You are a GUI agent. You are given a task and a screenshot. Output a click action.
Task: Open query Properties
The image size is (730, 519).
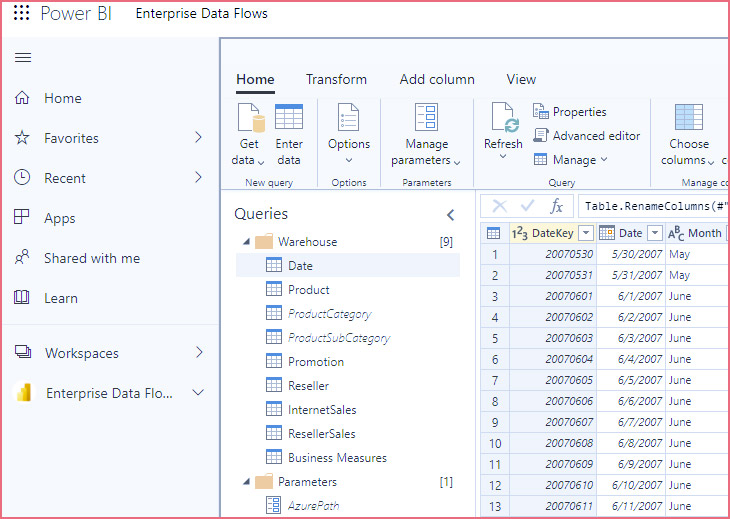point(569,112)
